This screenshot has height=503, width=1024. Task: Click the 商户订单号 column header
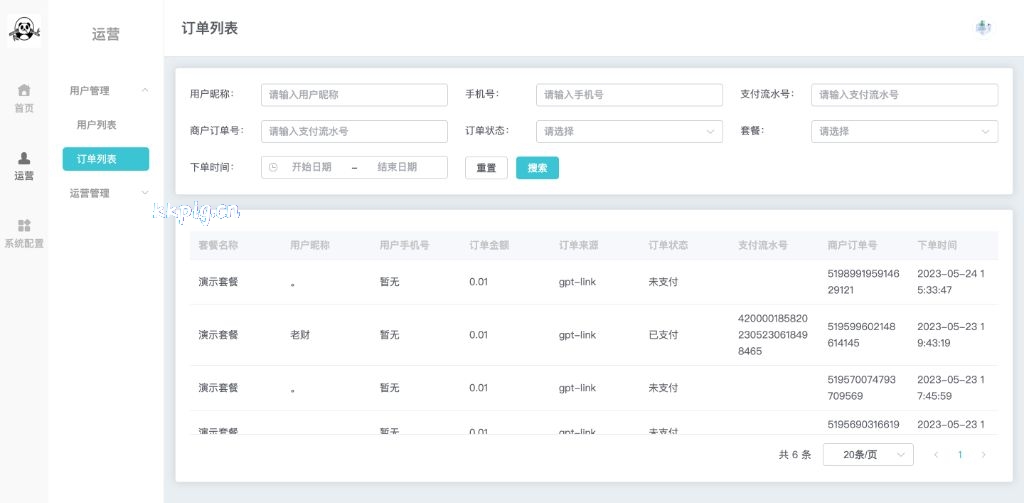pyautogui.click(x=852, y=246)
